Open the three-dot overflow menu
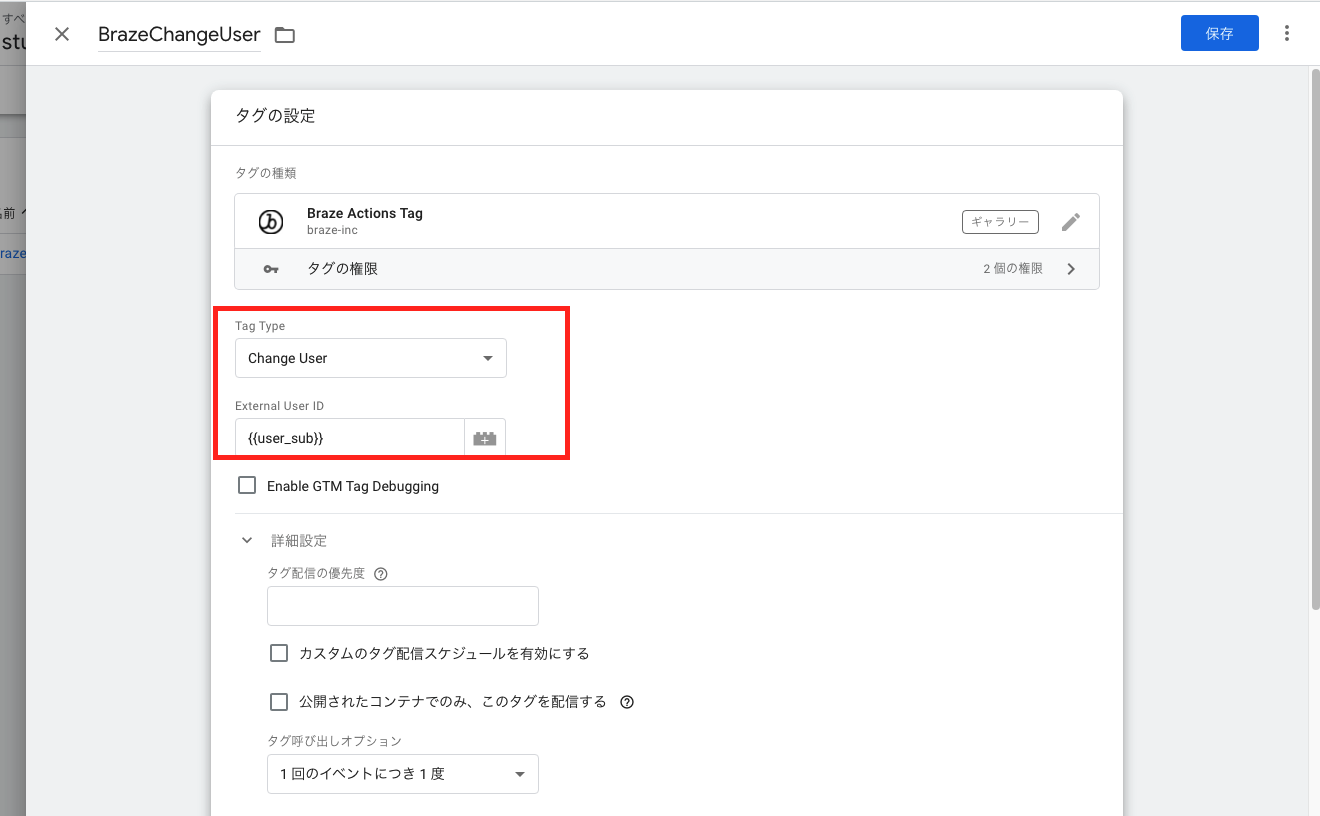Viewport: 1320px width, 816px height. [1287, 32]
